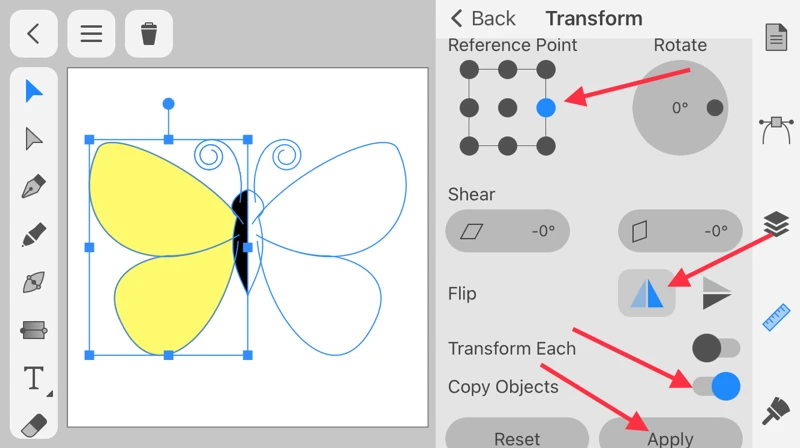Open the ruler measurement panel
Viewport: 800px width, 448px height.
point(777,317)
